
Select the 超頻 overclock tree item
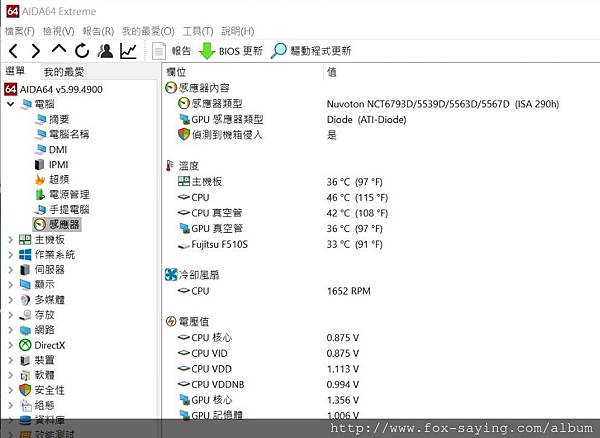tap(52, 179)
